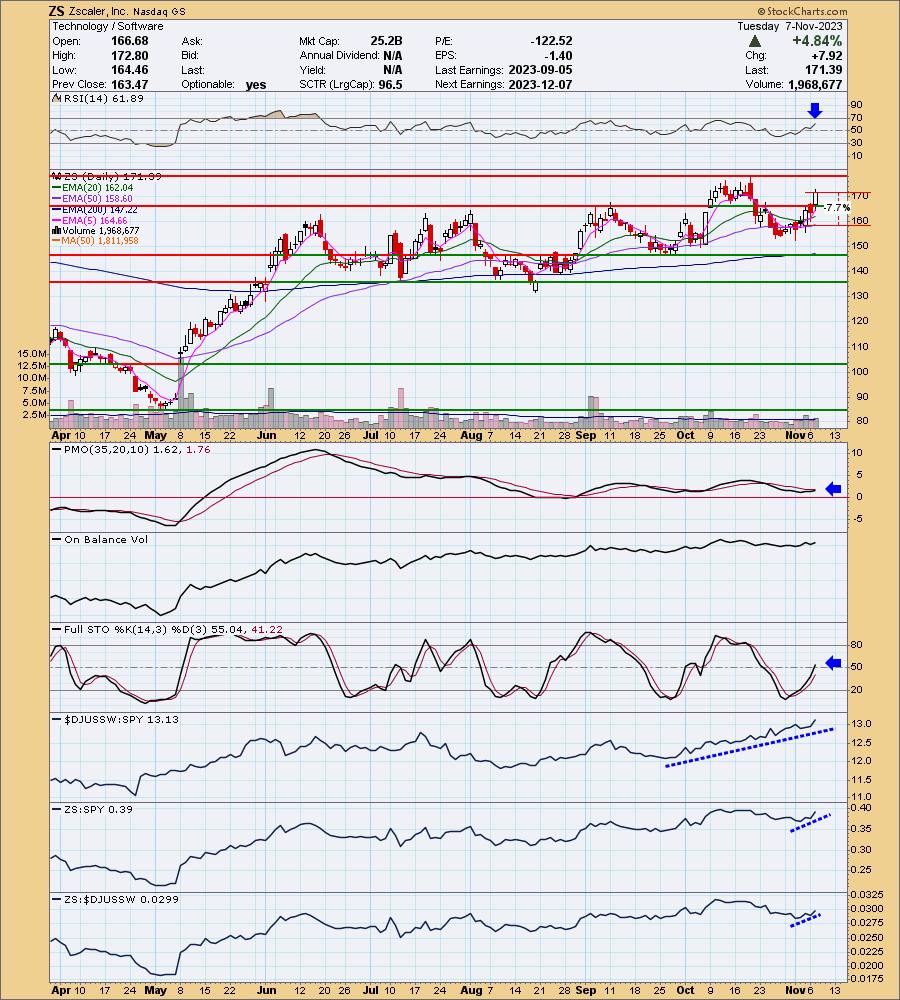Select the Optionable value yes
900x1000 pixels.
click(256, 85)
